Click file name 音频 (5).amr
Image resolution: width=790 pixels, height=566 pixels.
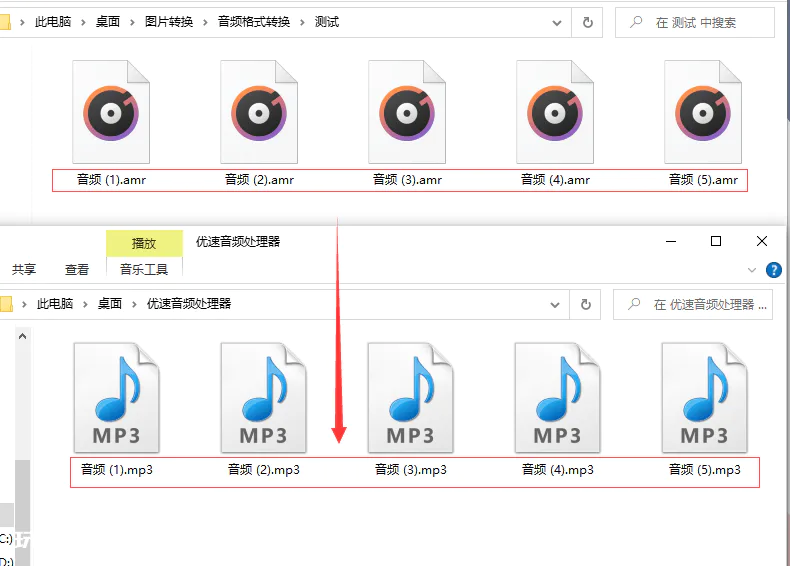[x=703, y=180]
